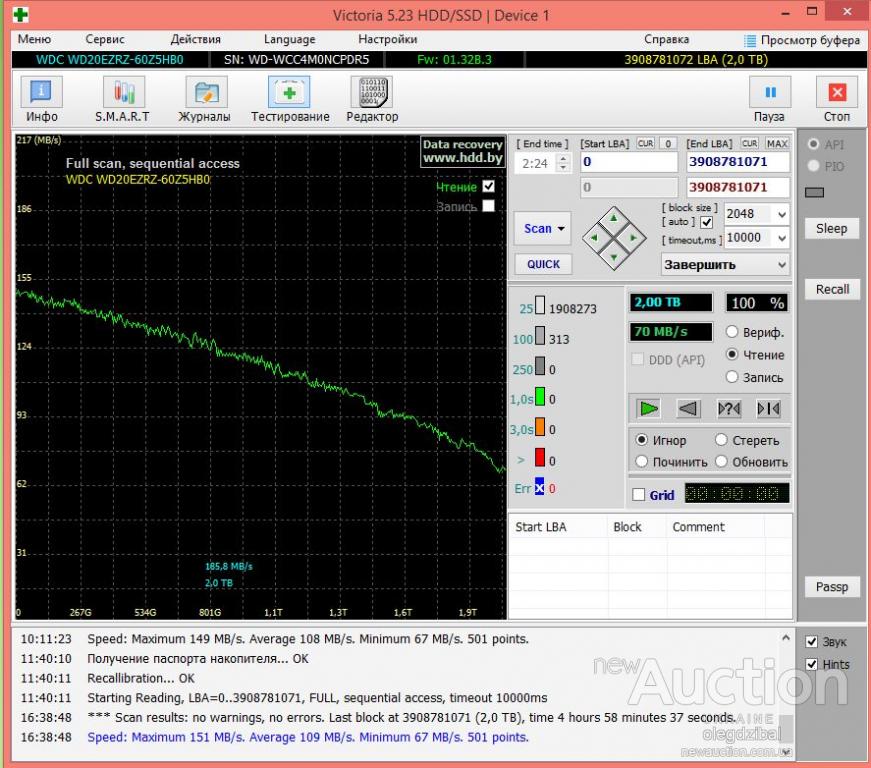This screenshot has width=871, height=768.
Task: Increase End time with stepper up arrow
Action: tap(563, 158)
